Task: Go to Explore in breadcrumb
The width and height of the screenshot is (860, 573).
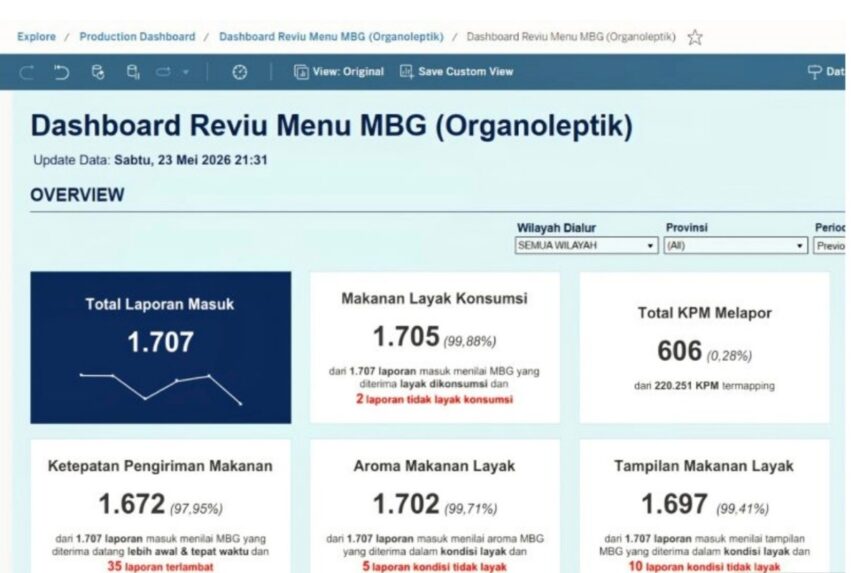Action: [36, 37]
